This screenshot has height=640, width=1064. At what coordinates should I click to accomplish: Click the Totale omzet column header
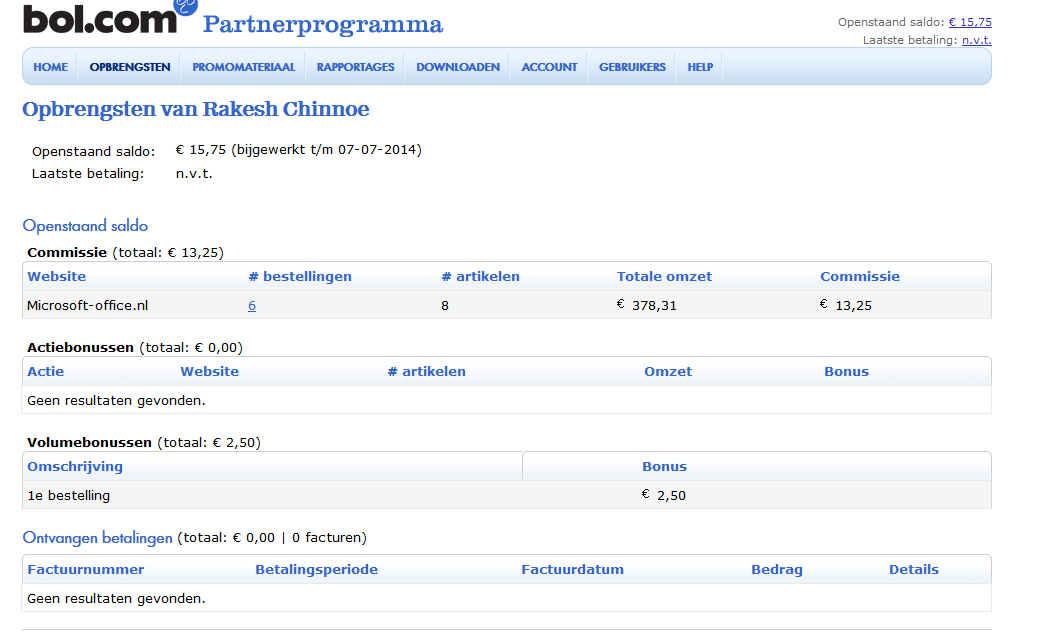(x=664, y=276)
